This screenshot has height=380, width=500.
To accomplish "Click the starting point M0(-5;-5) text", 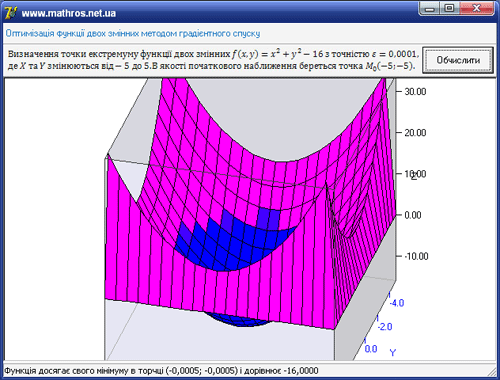I will pyautogui.click(x=390, y=66).
